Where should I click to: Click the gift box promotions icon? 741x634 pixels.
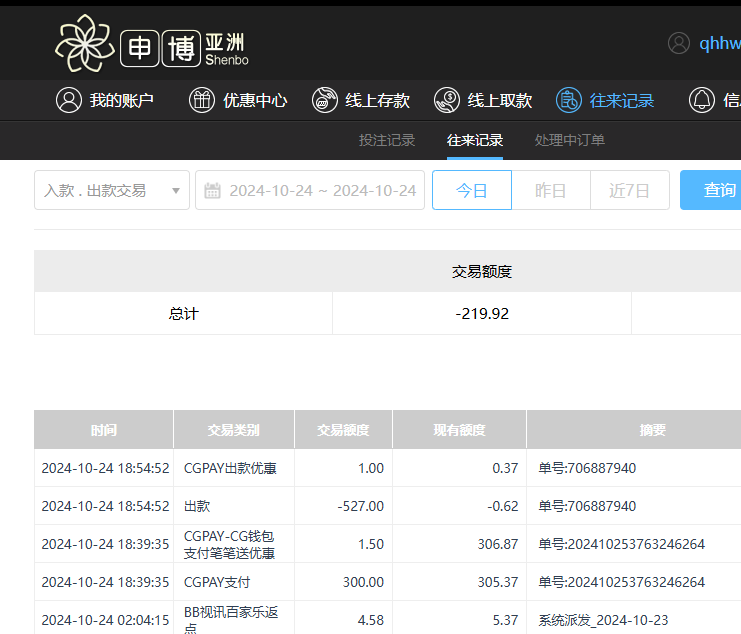click(x=202, y=100)
